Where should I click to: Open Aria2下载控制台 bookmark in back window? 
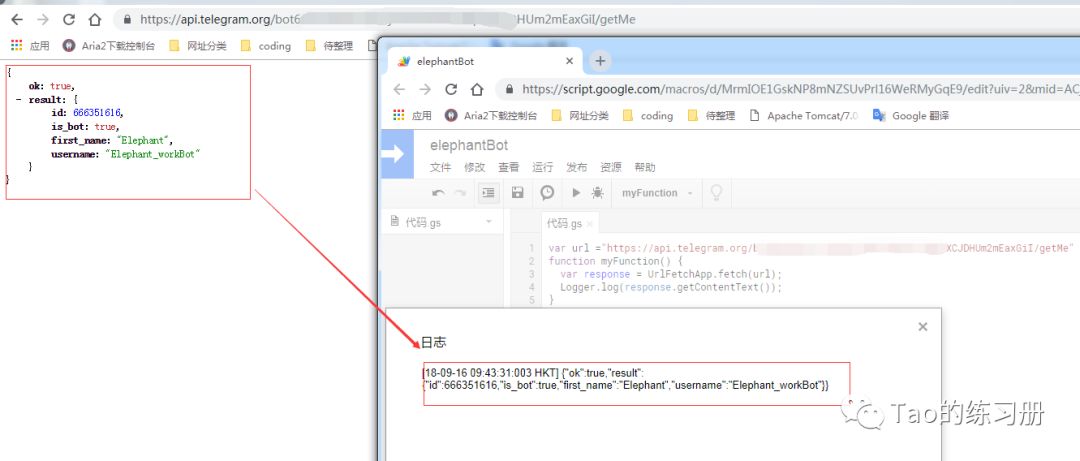coord(109,45)
